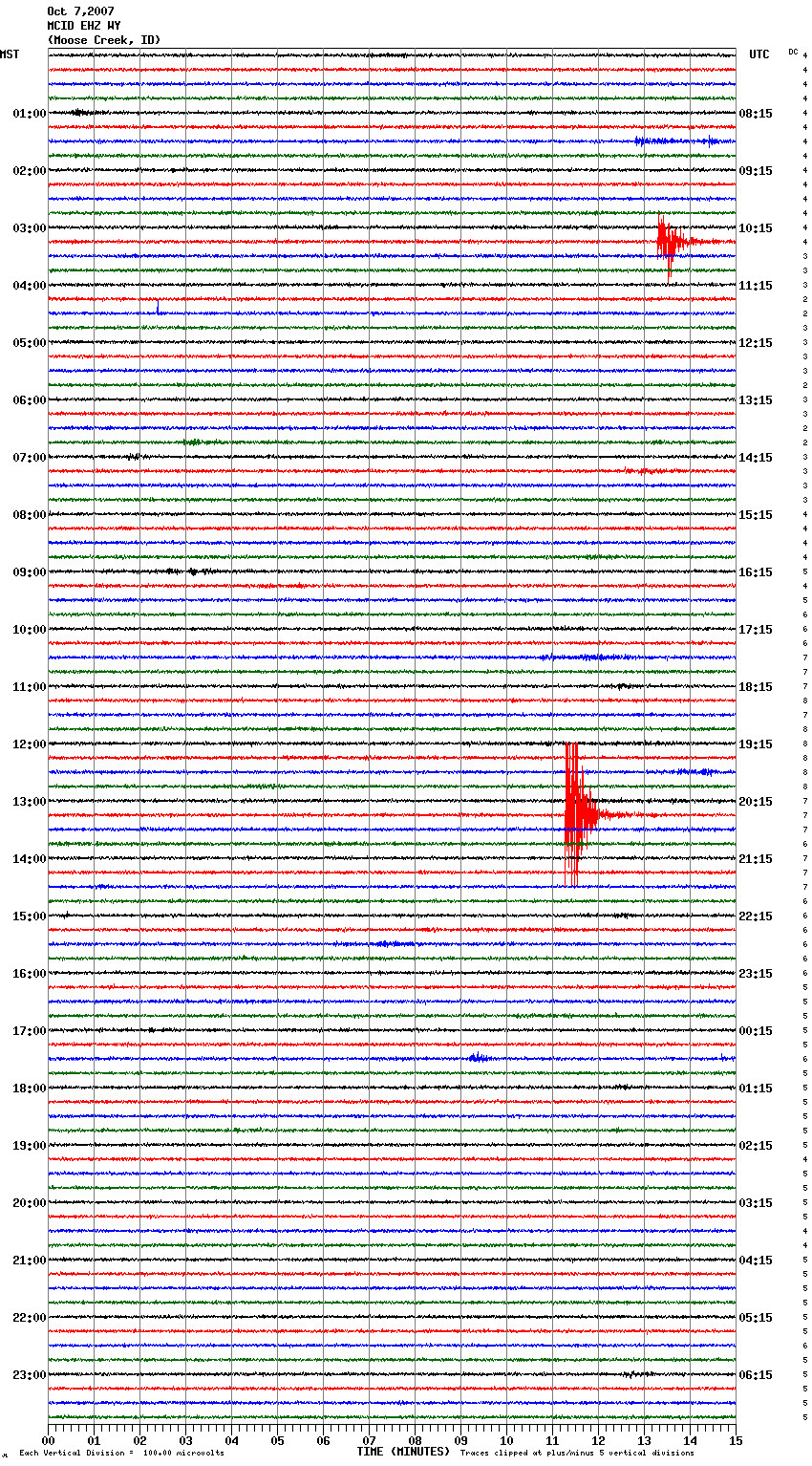Select the 17:00 MST time label
Image resolution: width=812 pixels, height=1466 pixels.
coord(30,1031)
